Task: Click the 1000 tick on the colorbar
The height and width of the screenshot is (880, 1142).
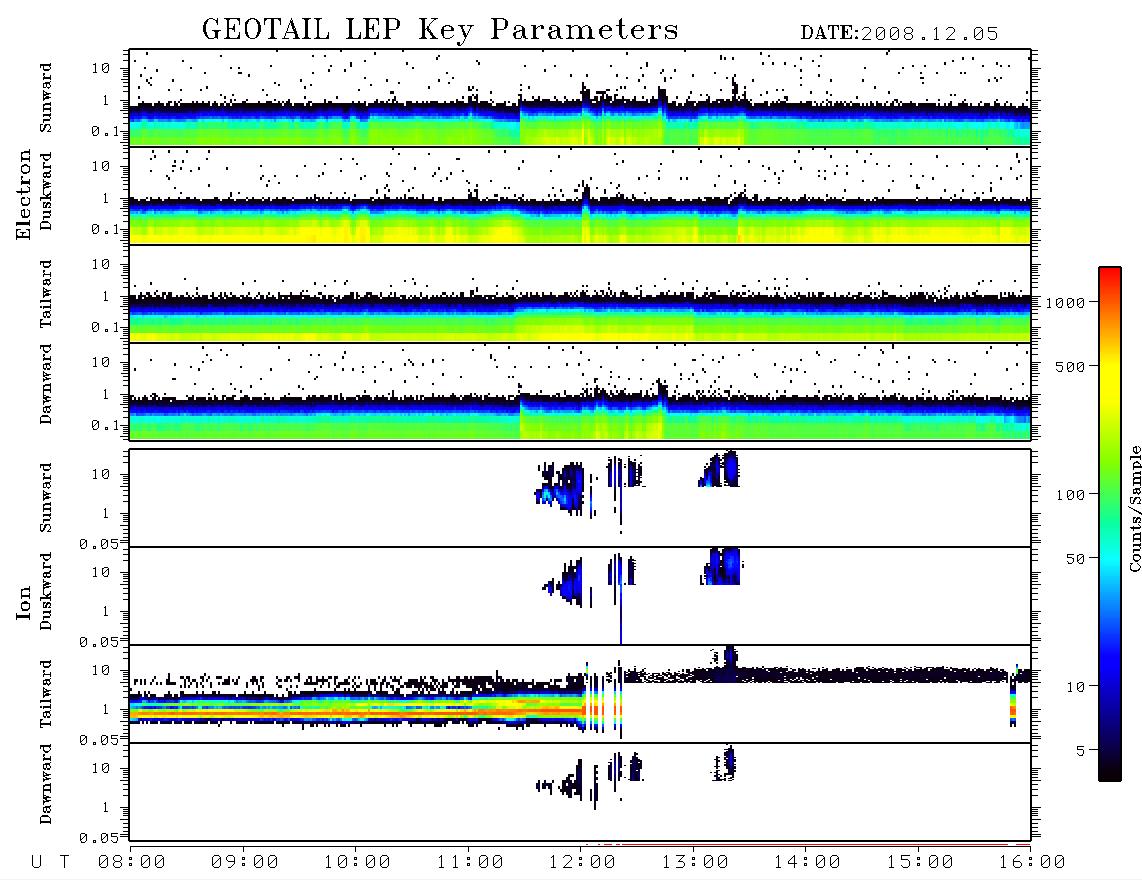Action: tap(1066, 302)
